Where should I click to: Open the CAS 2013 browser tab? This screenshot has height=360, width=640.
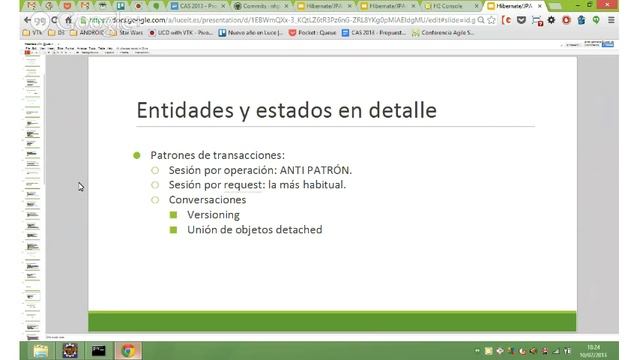(x=198, y=6)
